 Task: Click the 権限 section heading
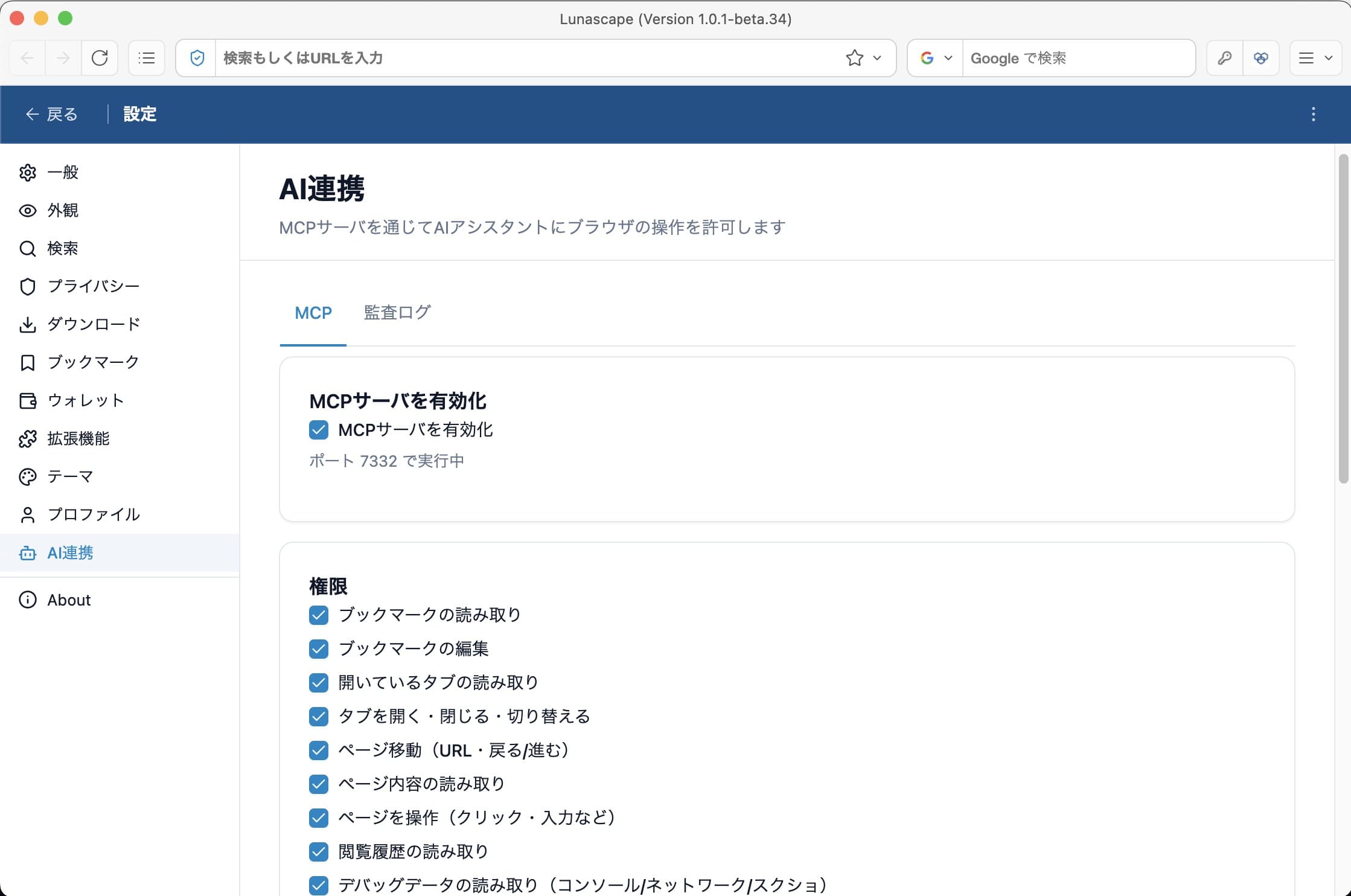328,586
